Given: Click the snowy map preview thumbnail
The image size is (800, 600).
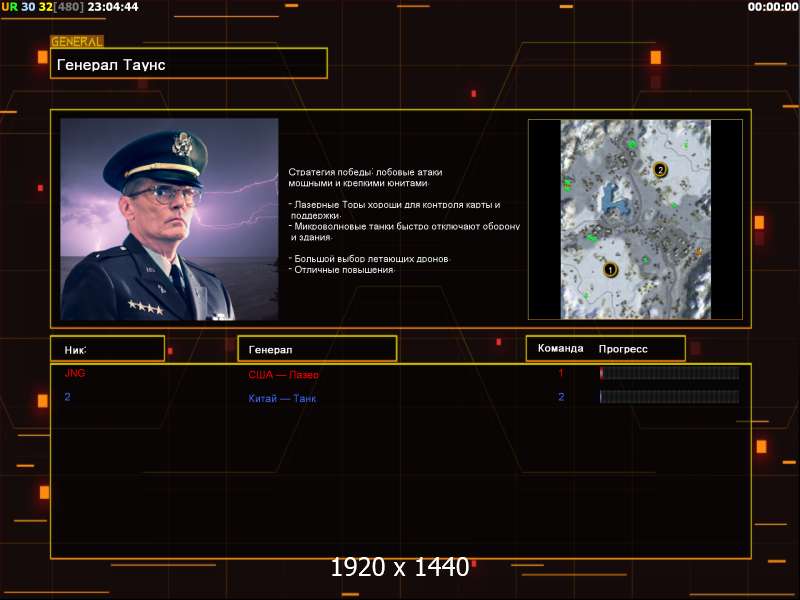Looking at the screenshot, I should (x=635, y=219).
